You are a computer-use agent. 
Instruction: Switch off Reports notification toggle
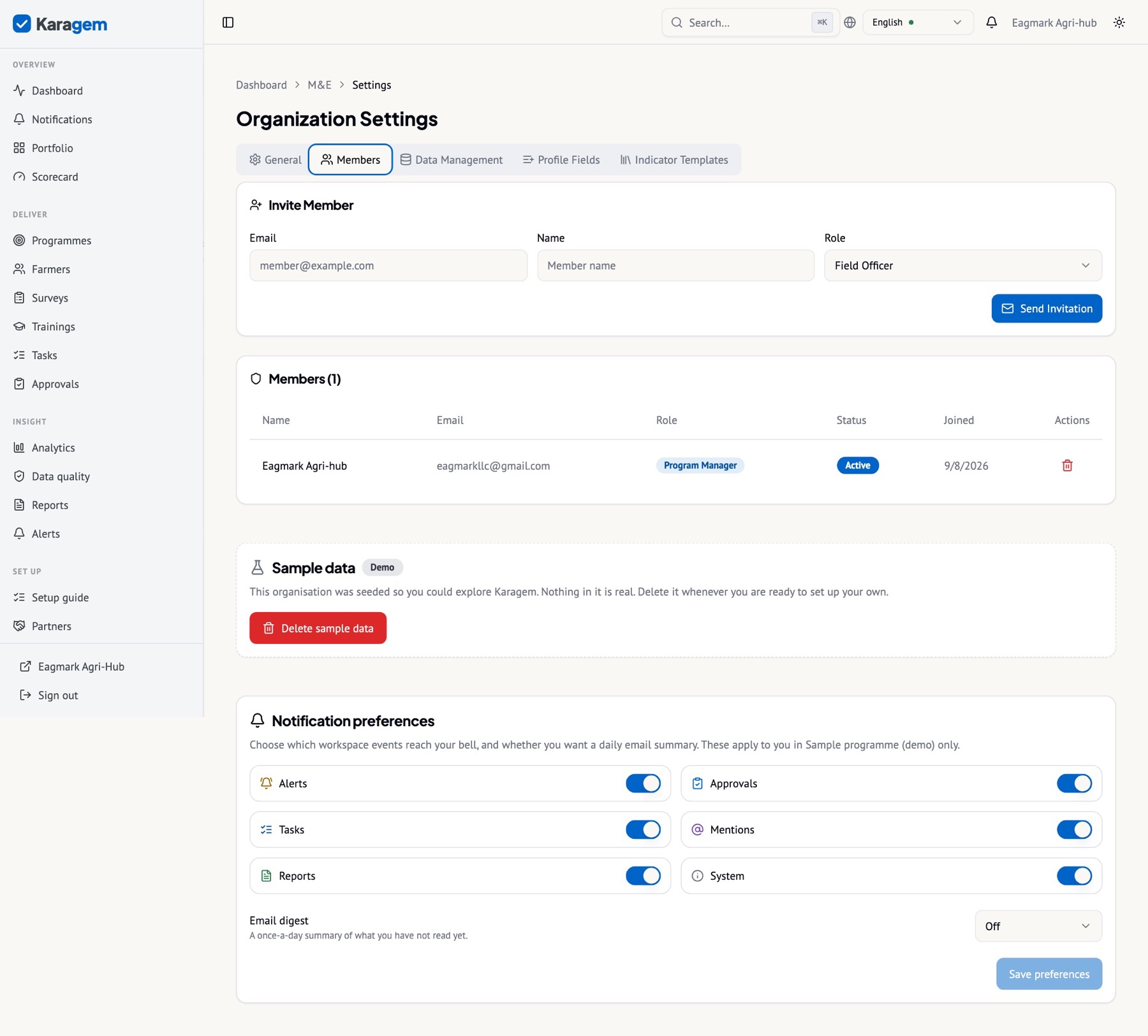point(643,876)
